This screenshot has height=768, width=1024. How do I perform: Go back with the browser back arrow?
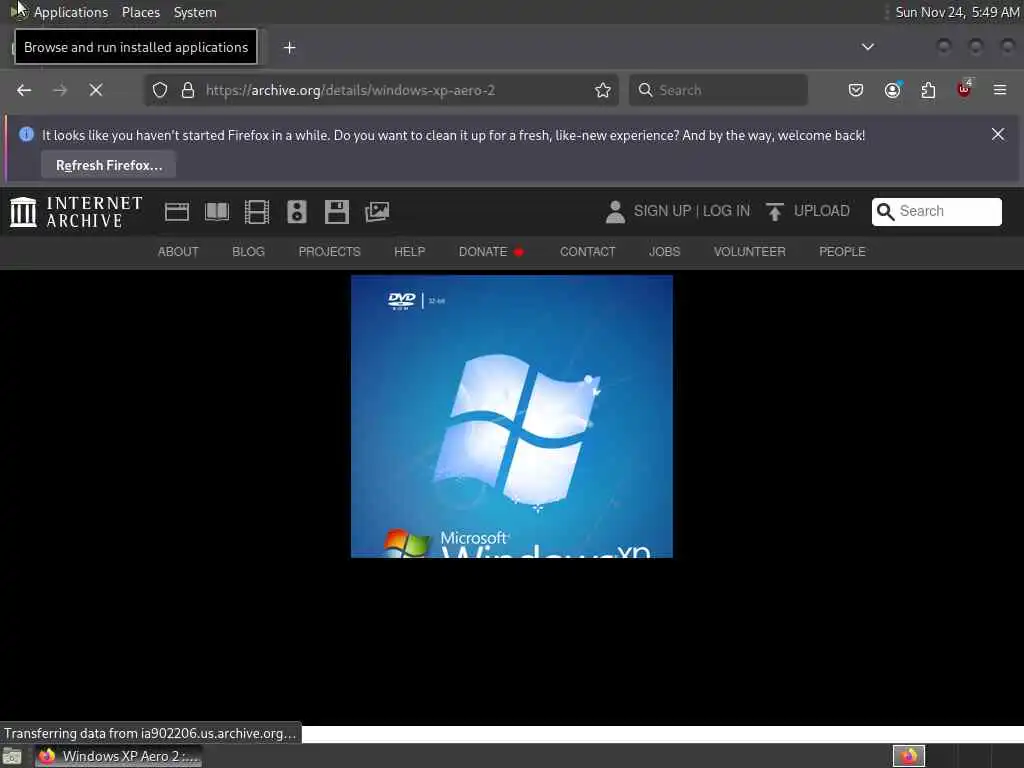click(24, 90)
